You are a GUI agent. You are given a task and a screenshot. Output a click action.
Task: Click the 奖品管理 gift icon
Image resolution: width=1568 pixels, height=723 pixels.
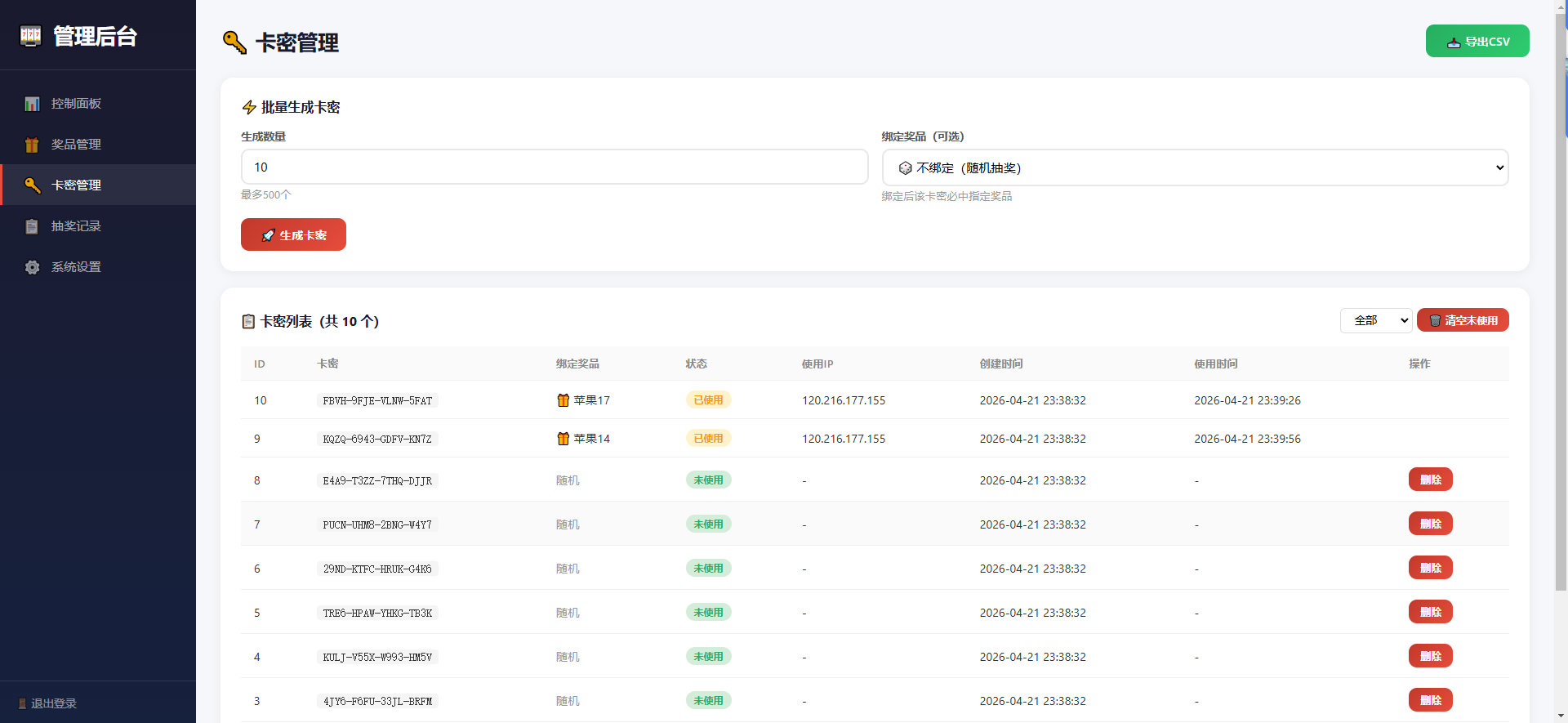click(x=32, y=145)
